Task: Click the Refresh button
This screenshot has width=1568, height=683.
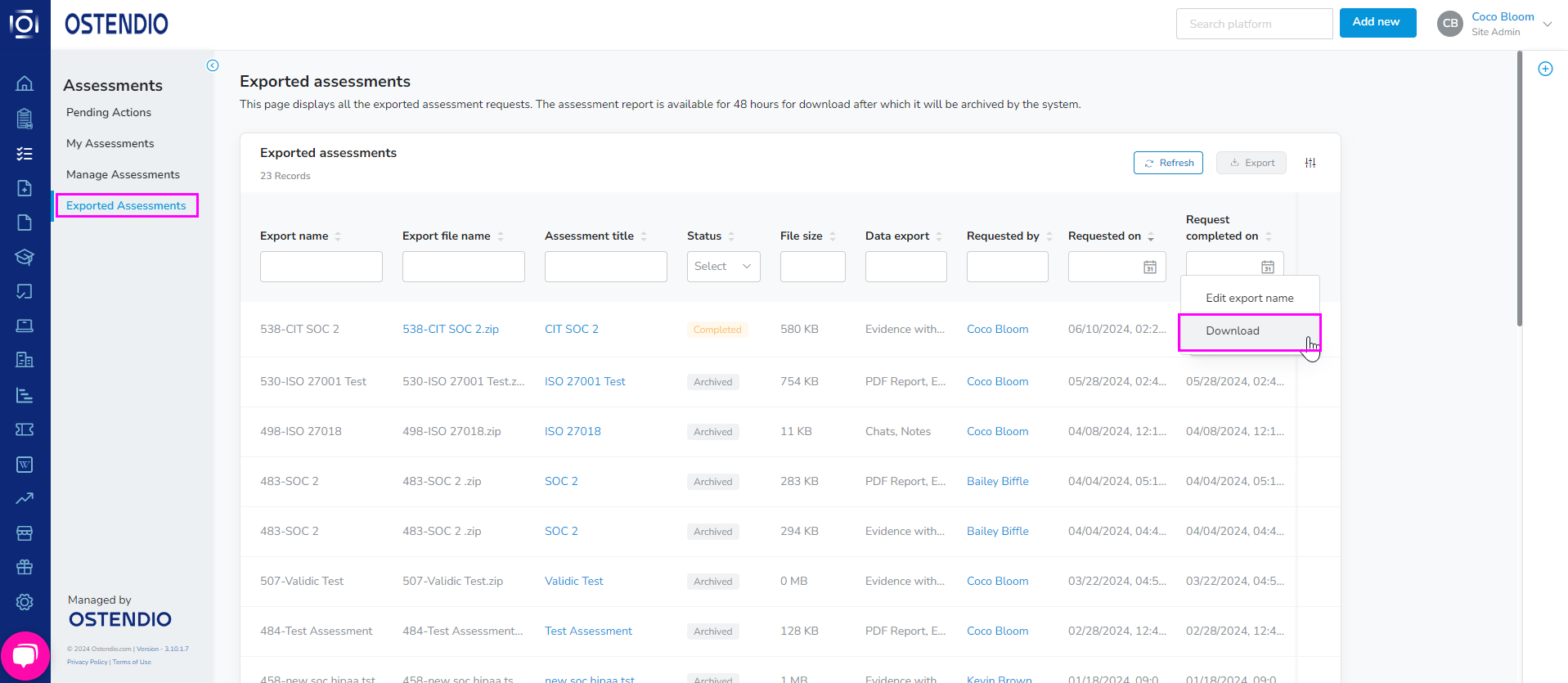Action: click(1168, 163)
